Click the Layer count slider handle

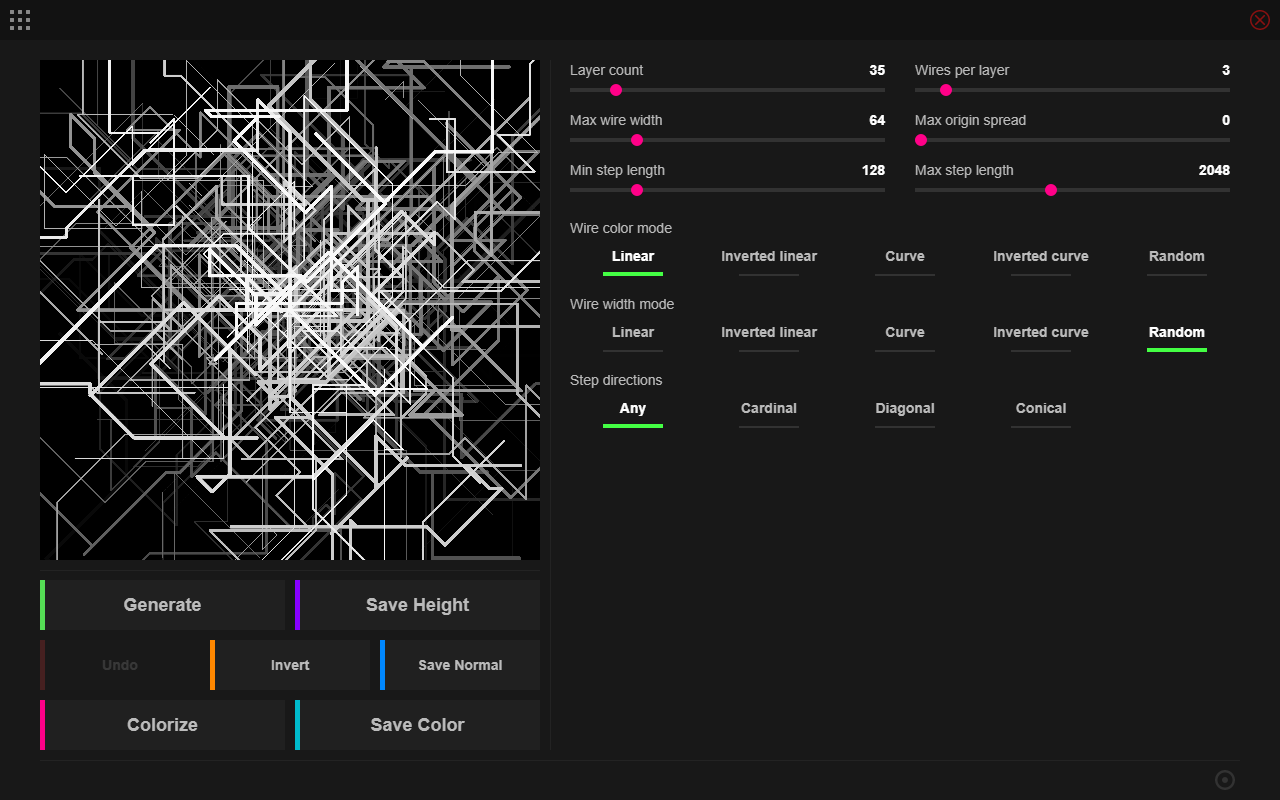[616, 90]
